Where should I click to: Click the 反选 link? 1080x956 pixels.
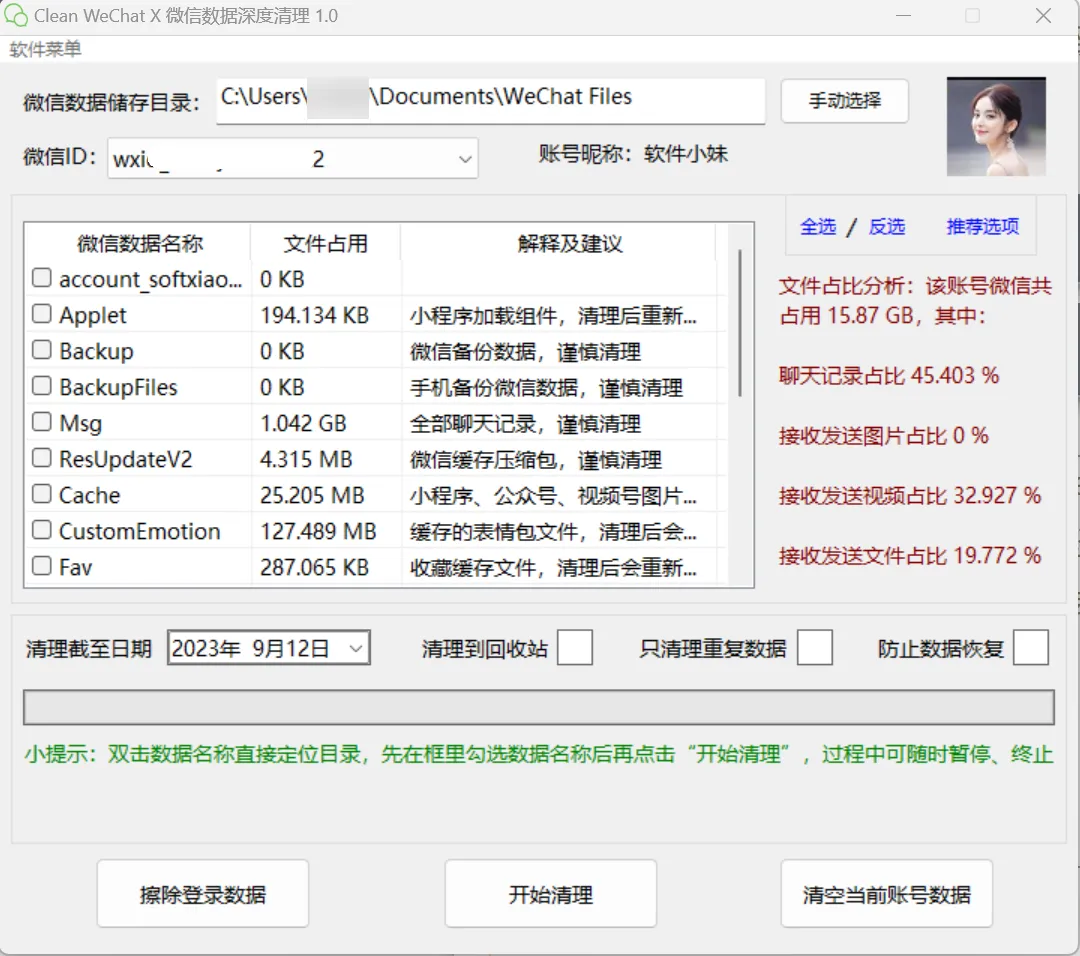886,226
